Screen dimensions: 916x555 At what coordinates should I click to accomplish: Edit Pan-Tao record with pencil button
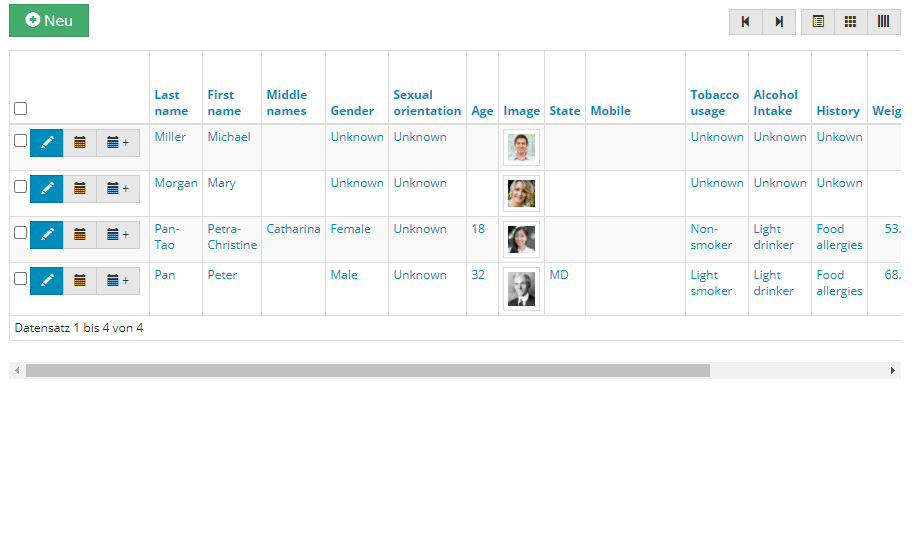tap(47, 235)
